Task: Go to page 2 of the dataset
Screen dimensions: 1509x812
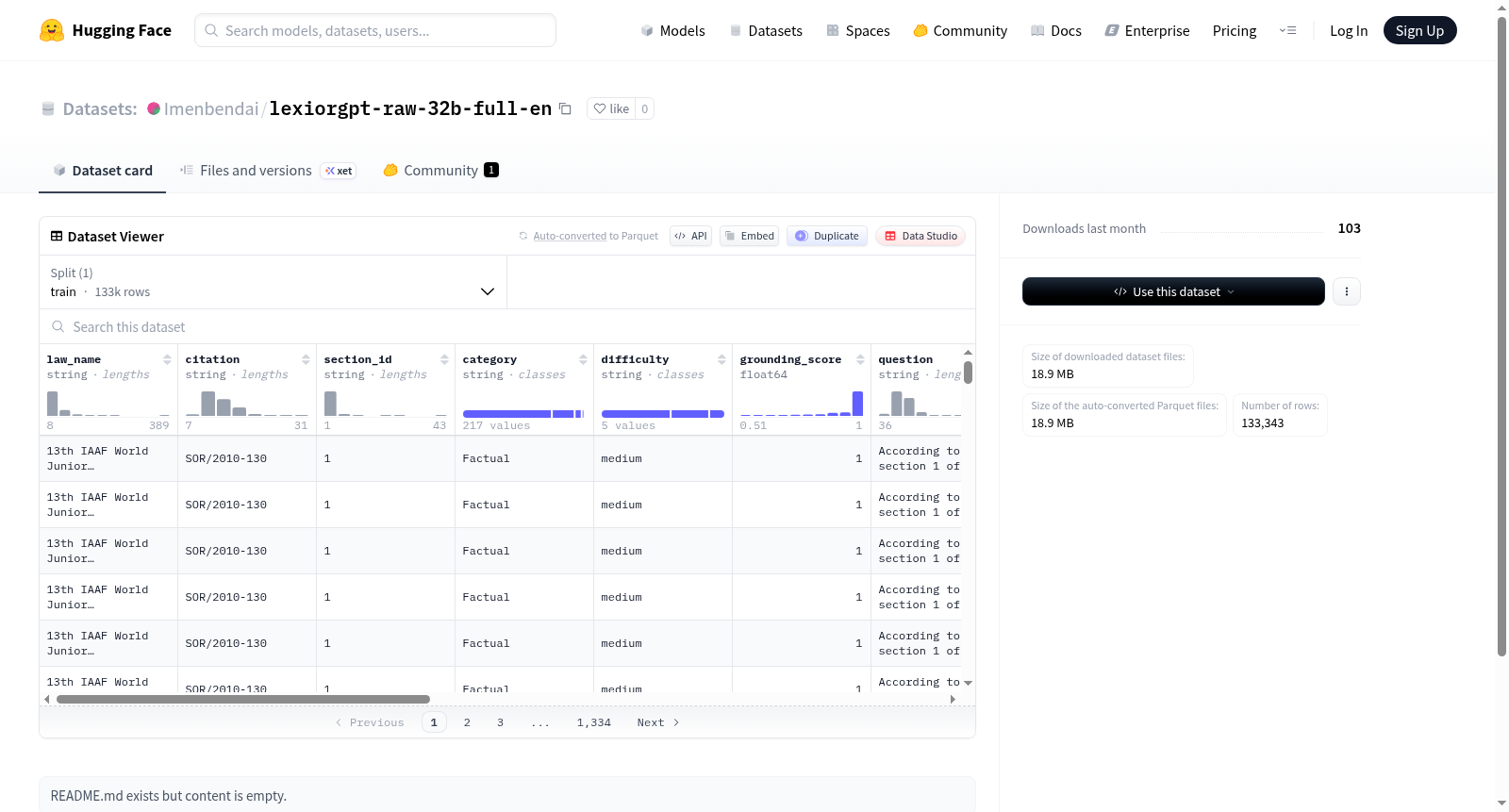Action: (467, 722)
